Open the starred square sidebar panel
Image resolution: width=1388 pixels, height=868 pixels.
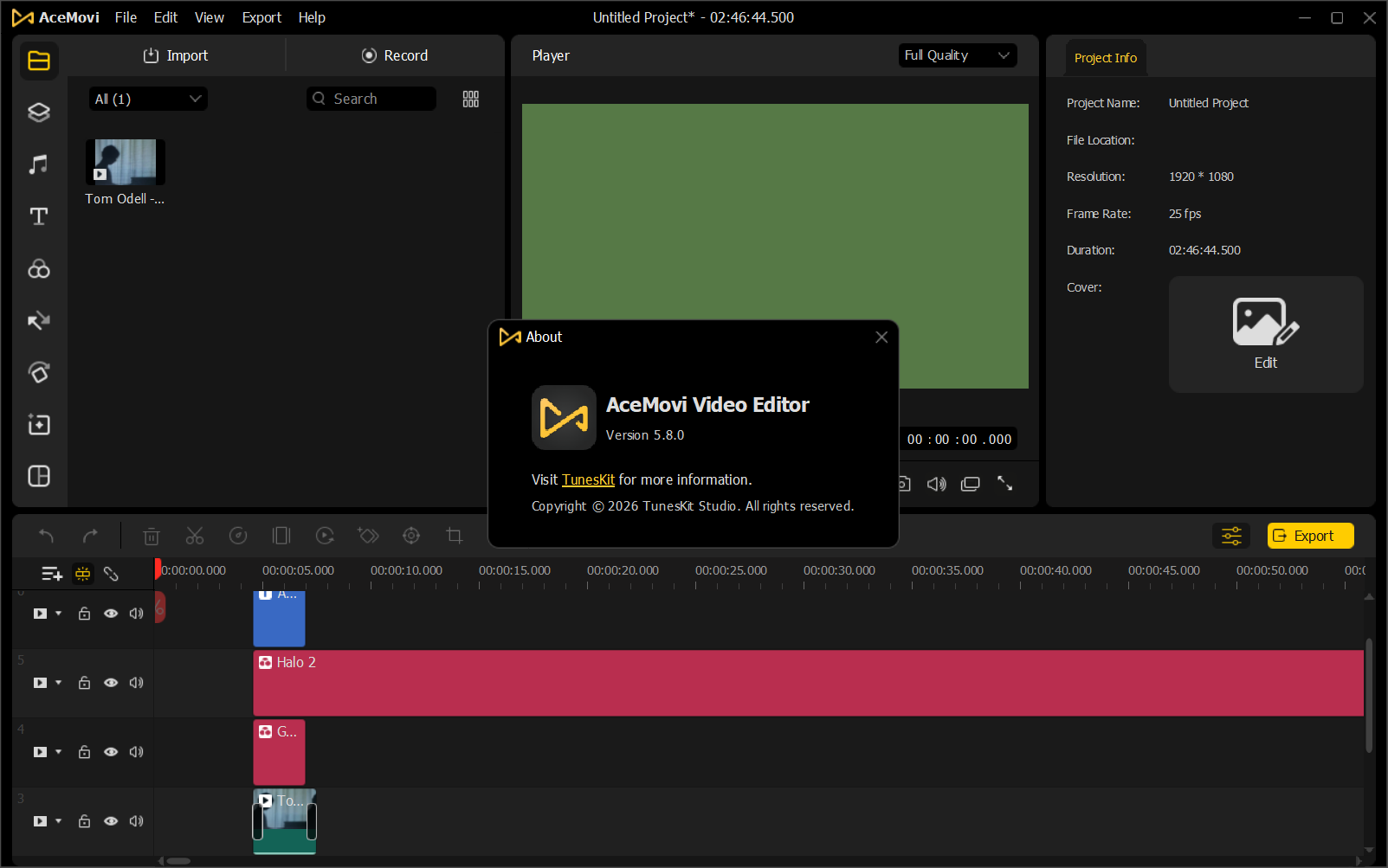pos(39,425)
